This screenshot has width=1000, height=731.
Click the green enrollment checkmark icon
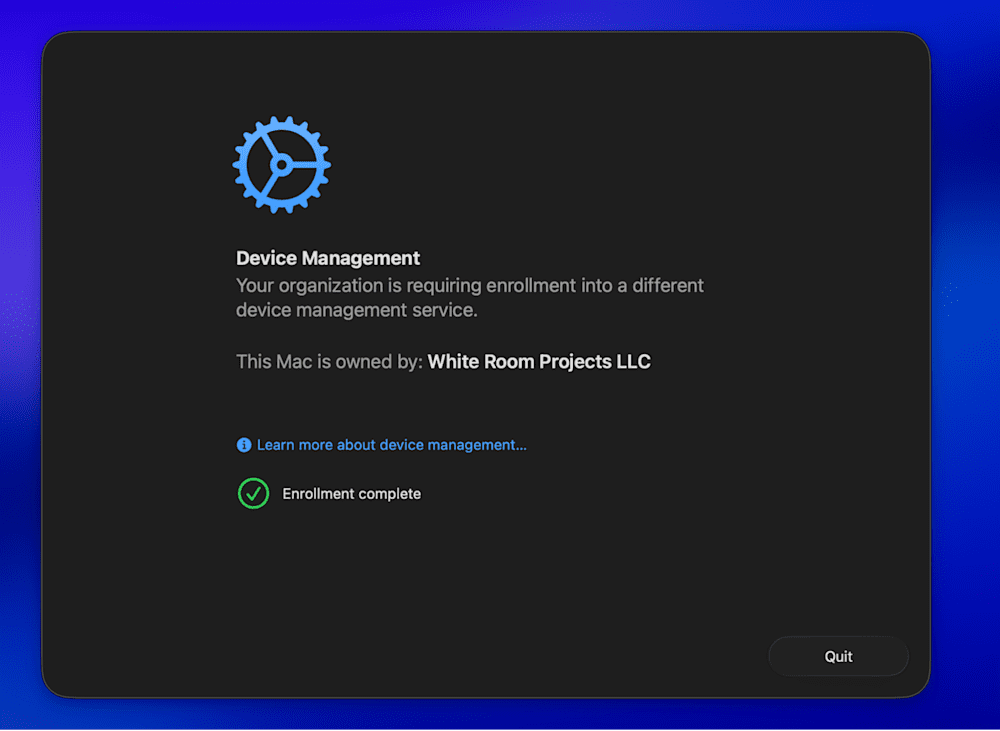[253, 493]
